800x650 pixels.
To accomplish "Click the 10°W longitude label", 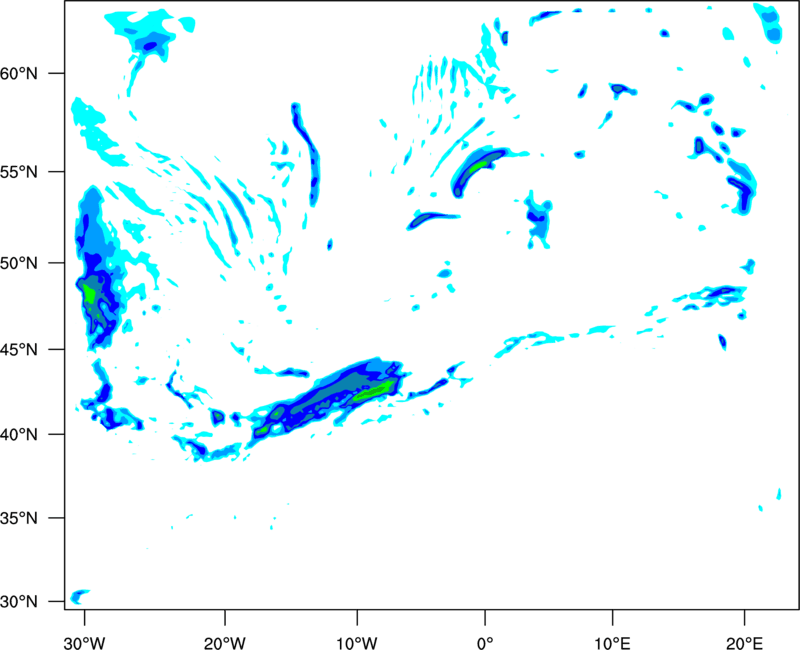I will (x=357, y=643).
